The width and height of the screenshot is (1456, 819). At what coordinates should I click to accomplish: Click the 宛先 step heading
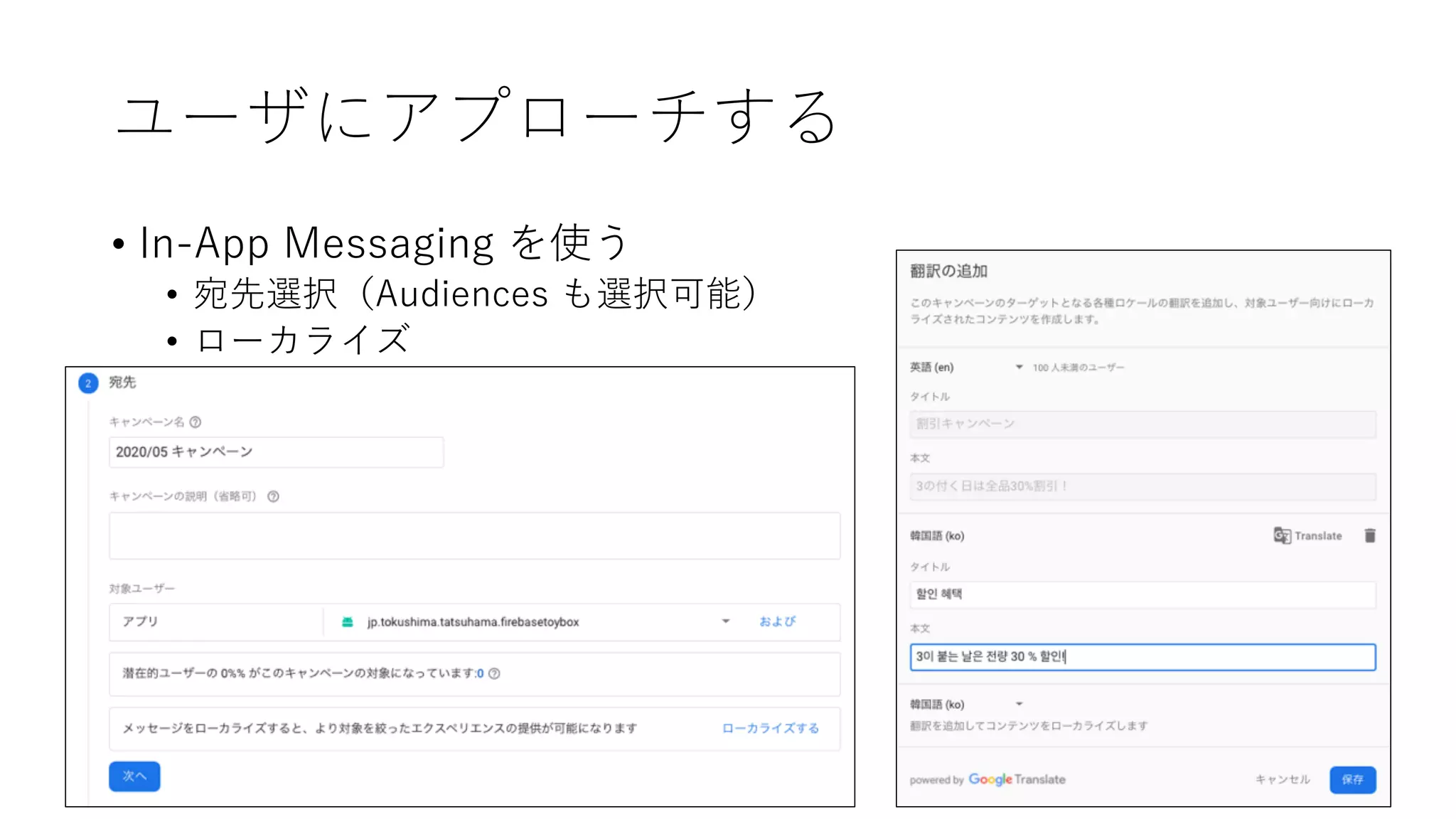point(122,382)
